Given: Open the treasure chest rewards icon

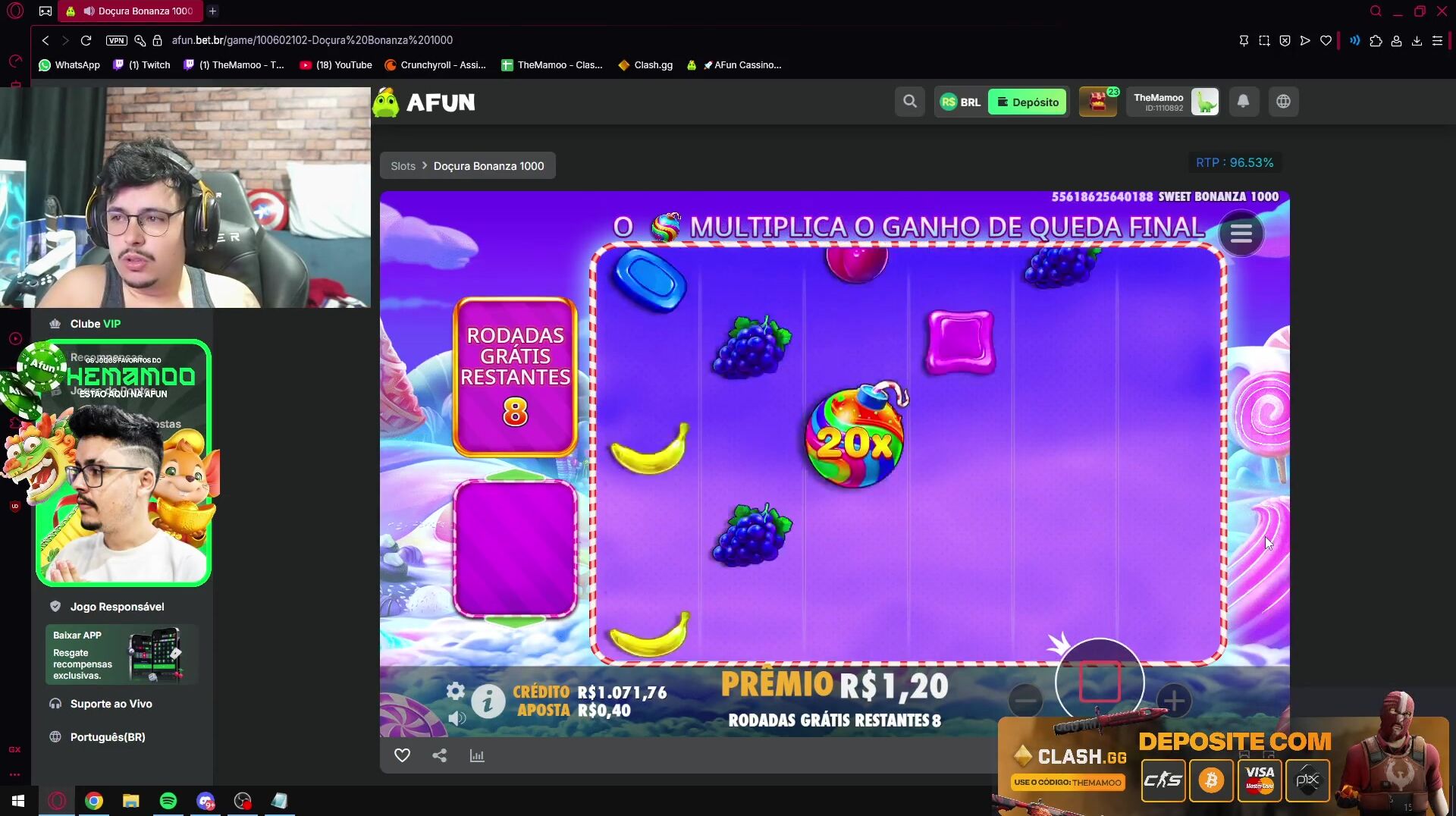Looking at the screenshot, I should (1098, 102).
